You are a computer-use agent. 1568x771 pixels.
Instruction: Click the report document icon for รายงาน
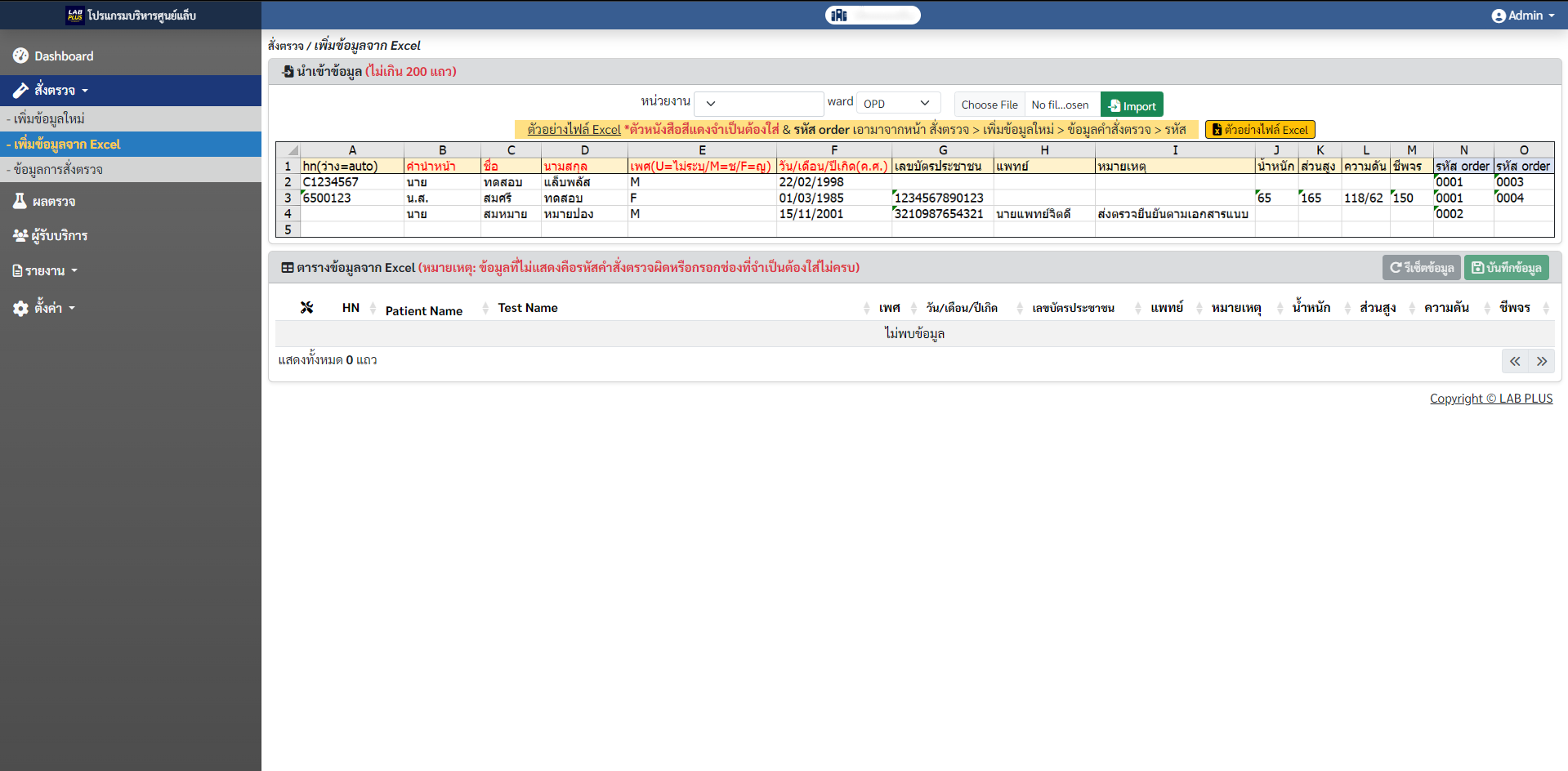(x=17, y=270)
